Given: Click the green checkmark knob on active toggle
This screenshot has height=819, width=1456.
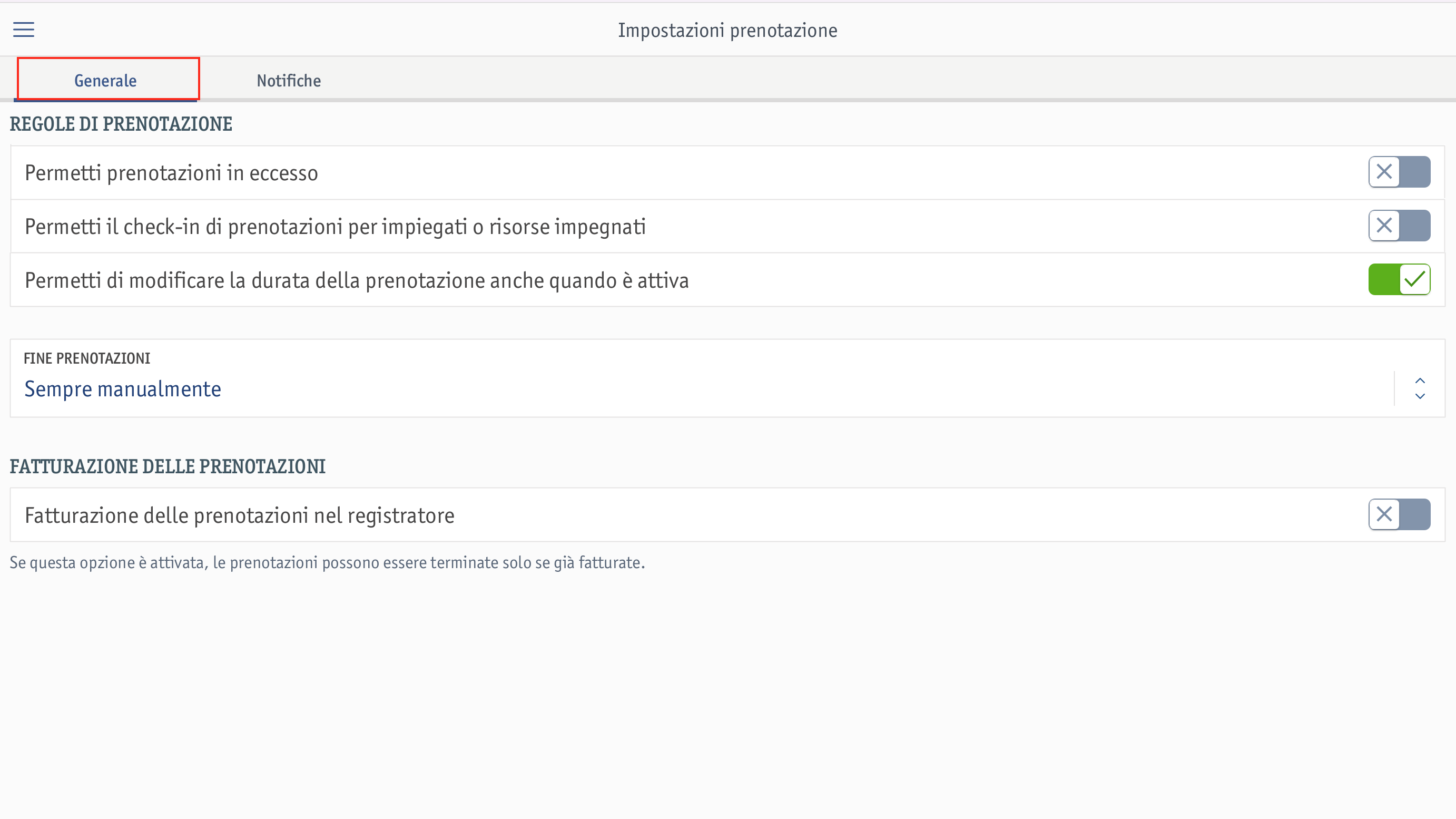Looking at the screenshot, I should tap(1414, 279).
